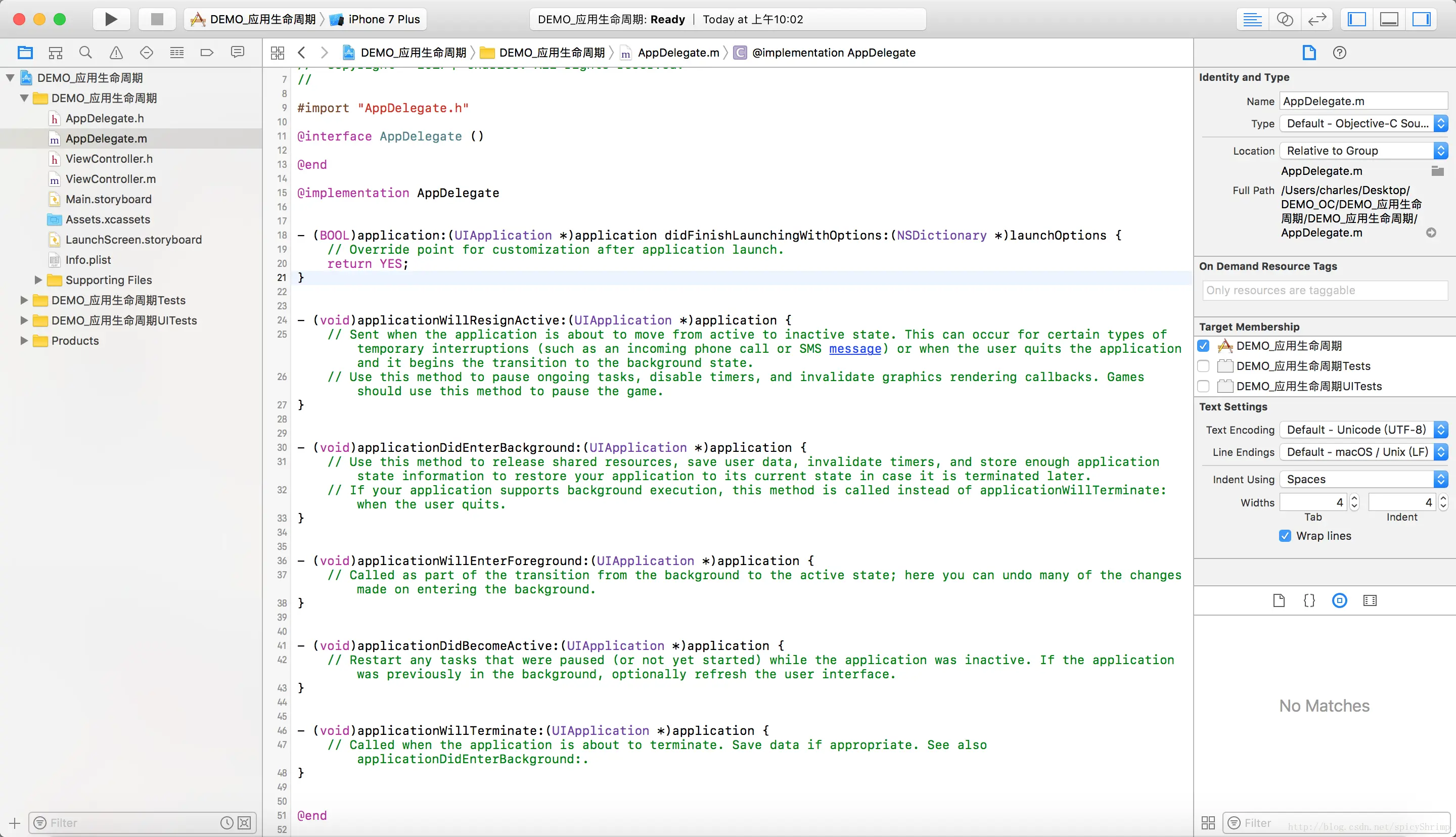
Task: Click AppDelegate.m in the jump bar
Action: coord(678,53)
